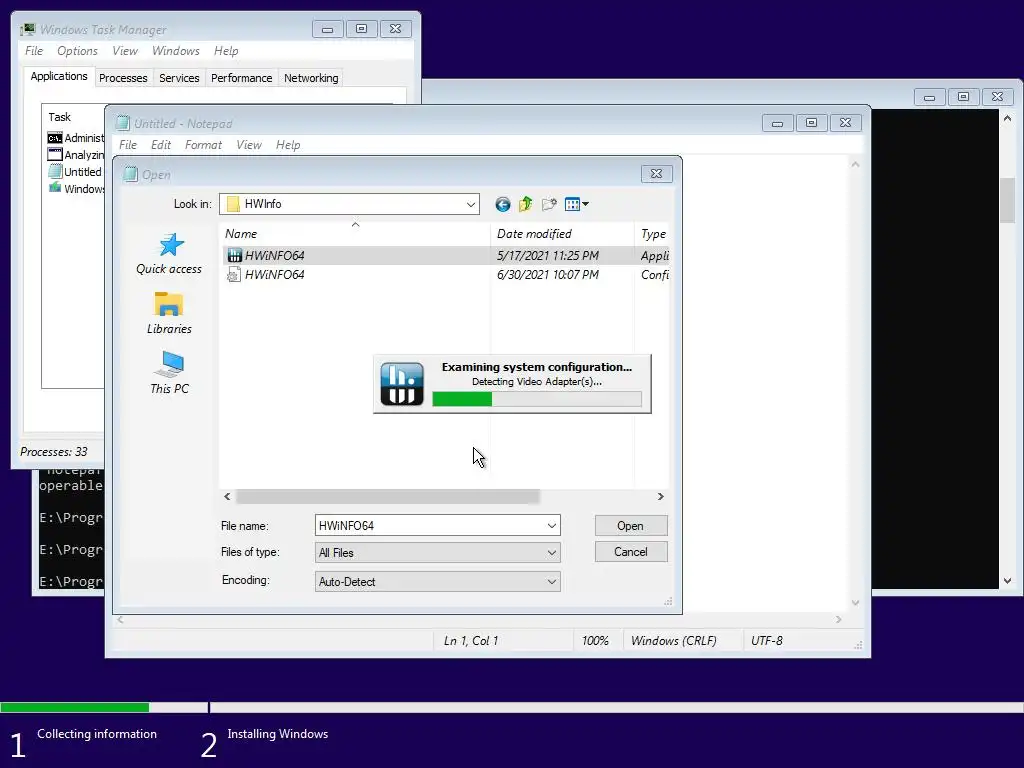Click the HWiNFO logo in progress popup
Screen dimensions: 1024x768
(402, 383)
